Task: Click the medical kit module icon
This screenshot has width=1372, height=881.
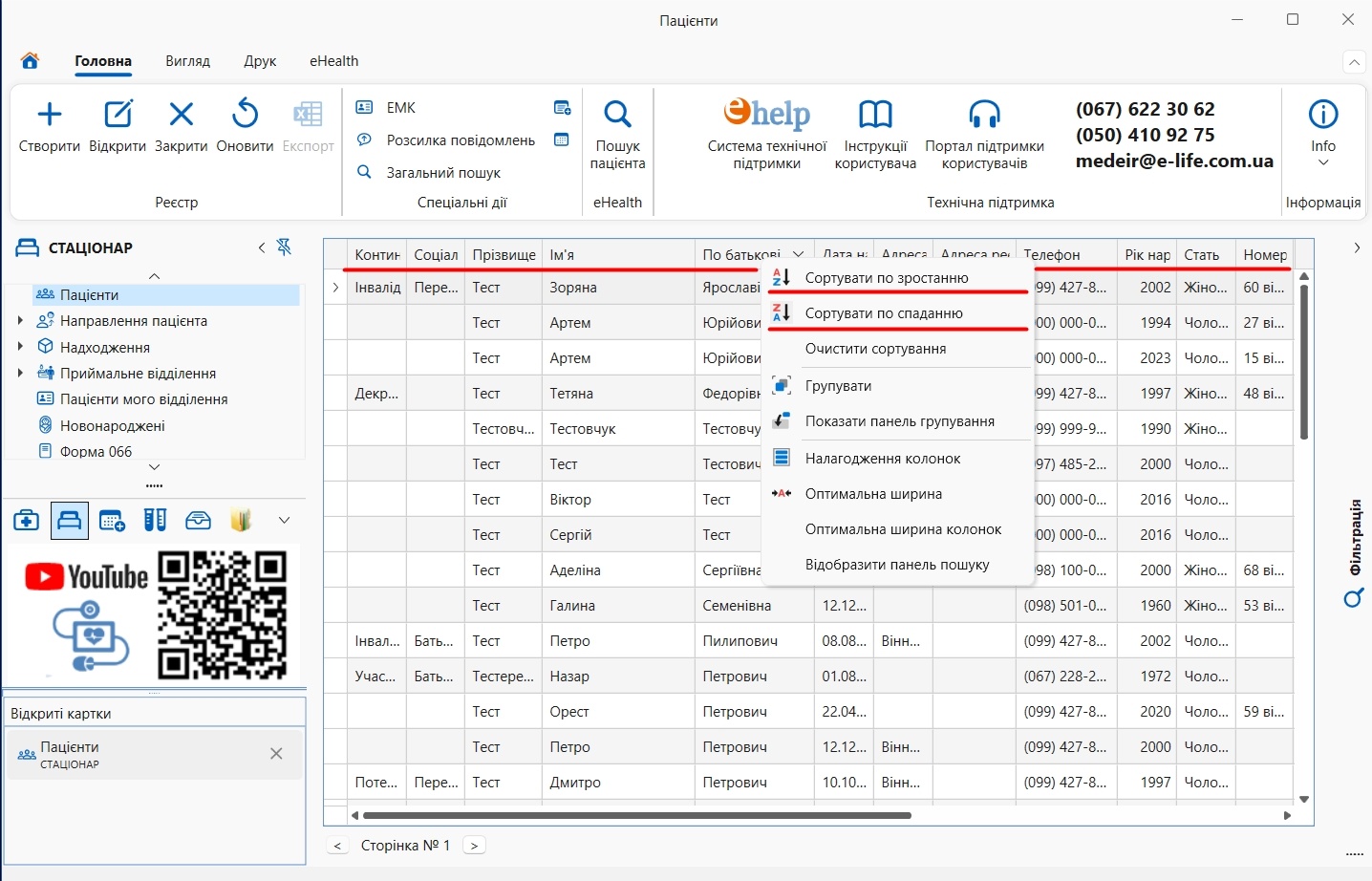Action: 27,521
